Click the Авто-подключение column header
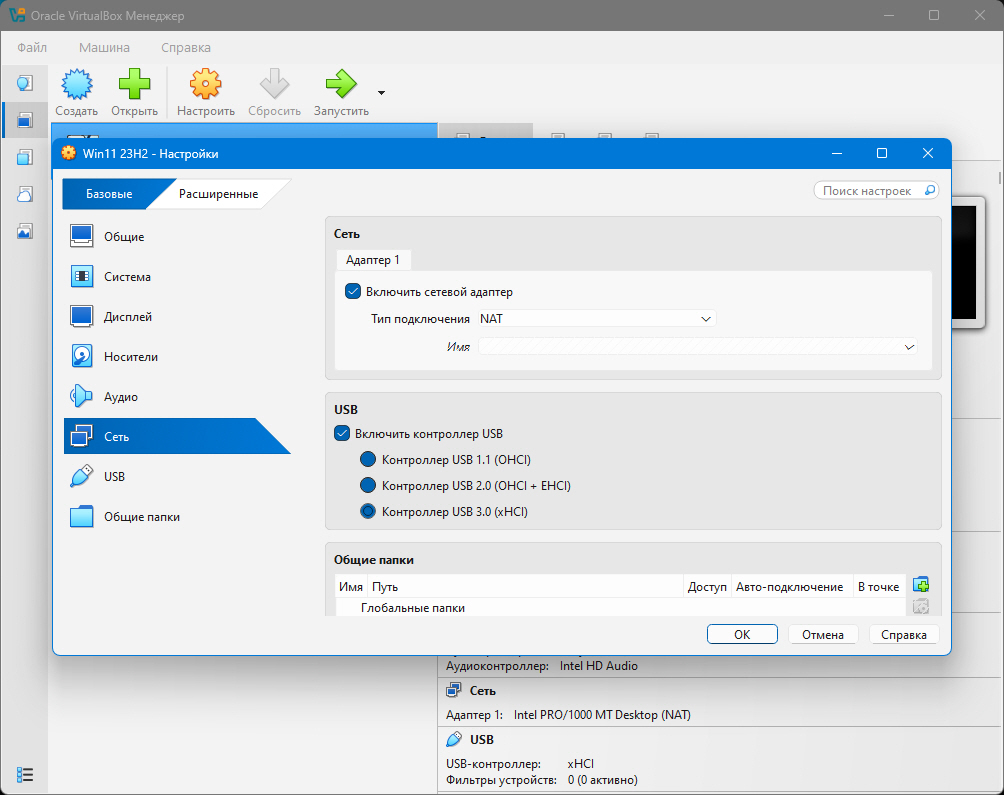Viewport: 1004px width, 795px height. 789,587
